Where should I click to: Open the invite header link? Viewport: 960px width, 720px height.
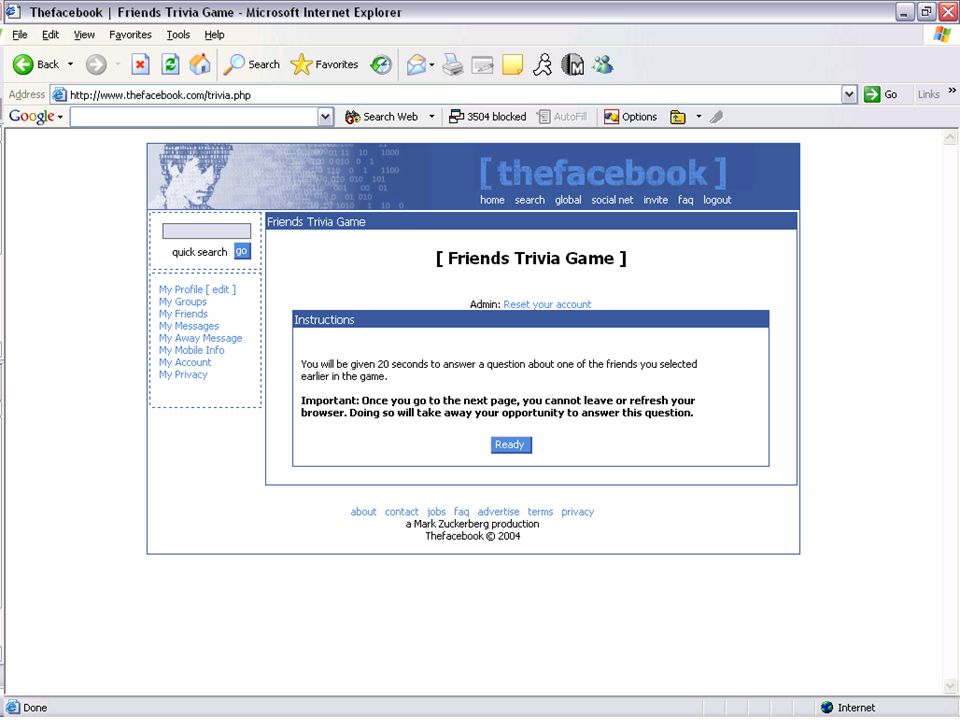tap(655, 200)
